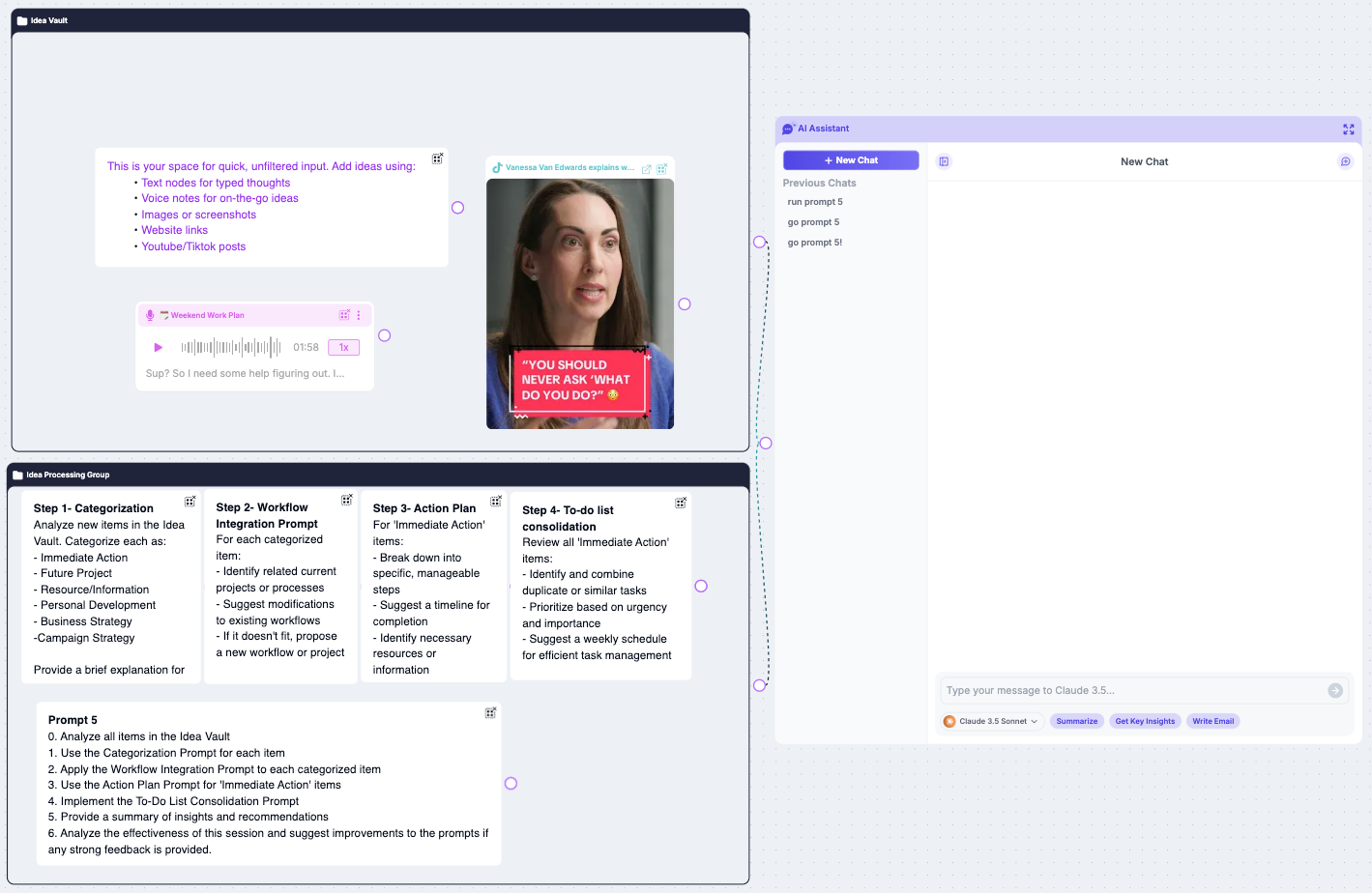This screenshot has width=1372, height=893.
Task: Click the ungroup icon on the Prompt 5 node
Action: click(x=490, y=713)
